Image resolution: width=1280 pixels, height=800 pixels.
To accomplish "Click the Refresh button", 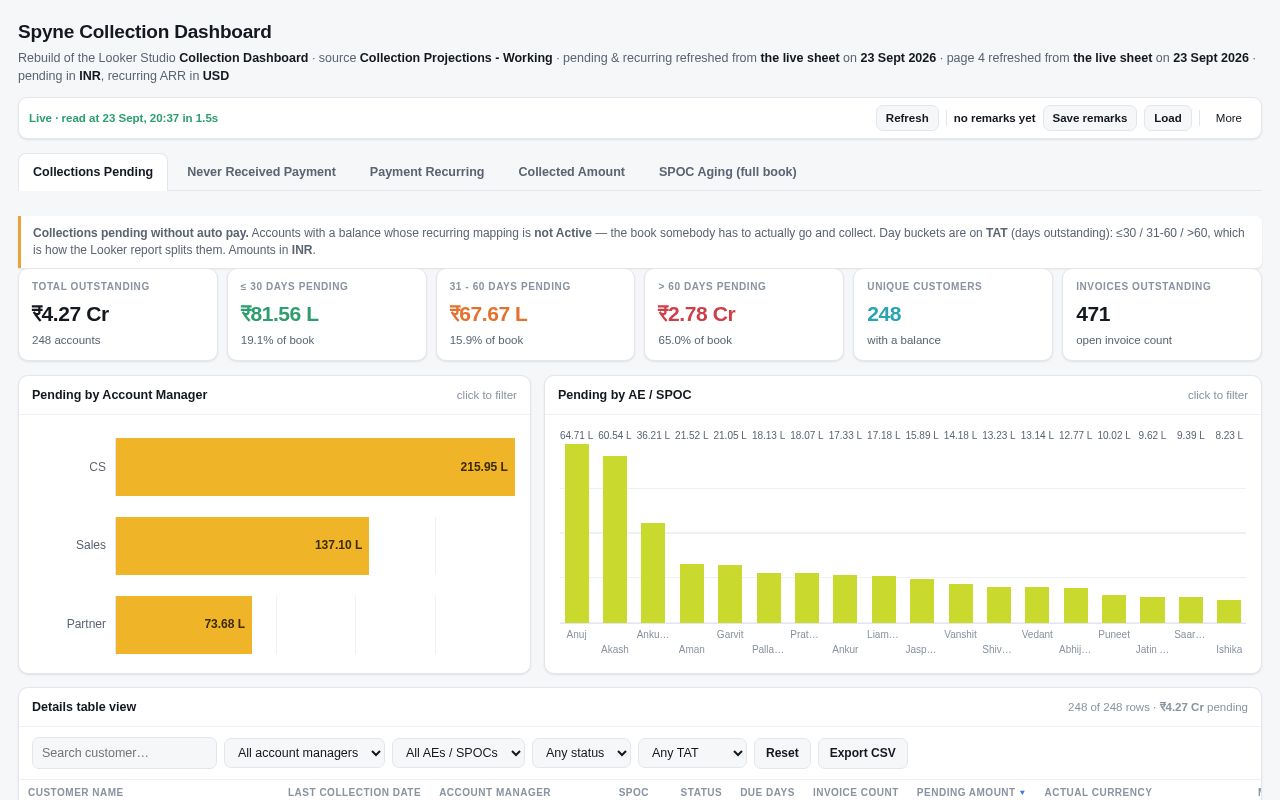I will (907, 118).
